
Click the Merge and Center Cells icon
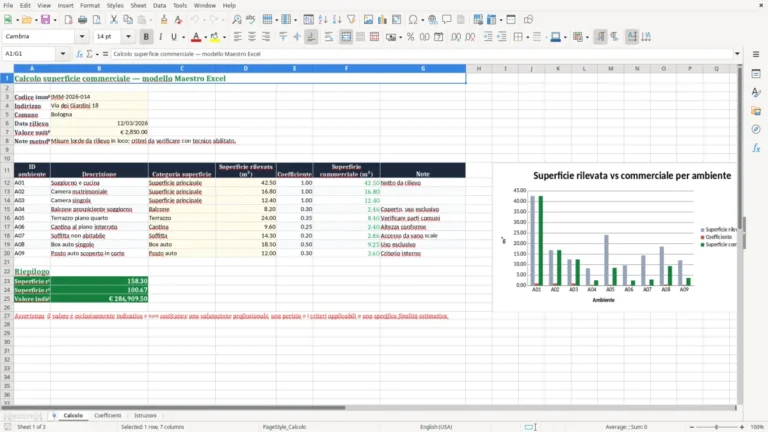coord(346,37)
